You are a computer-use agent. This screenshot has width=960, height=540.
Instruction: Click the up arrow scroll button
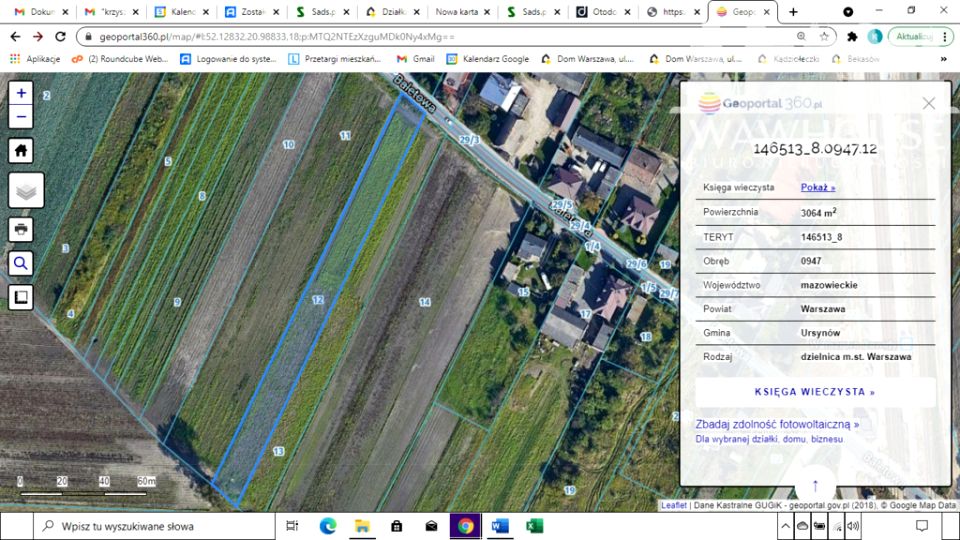815,486
